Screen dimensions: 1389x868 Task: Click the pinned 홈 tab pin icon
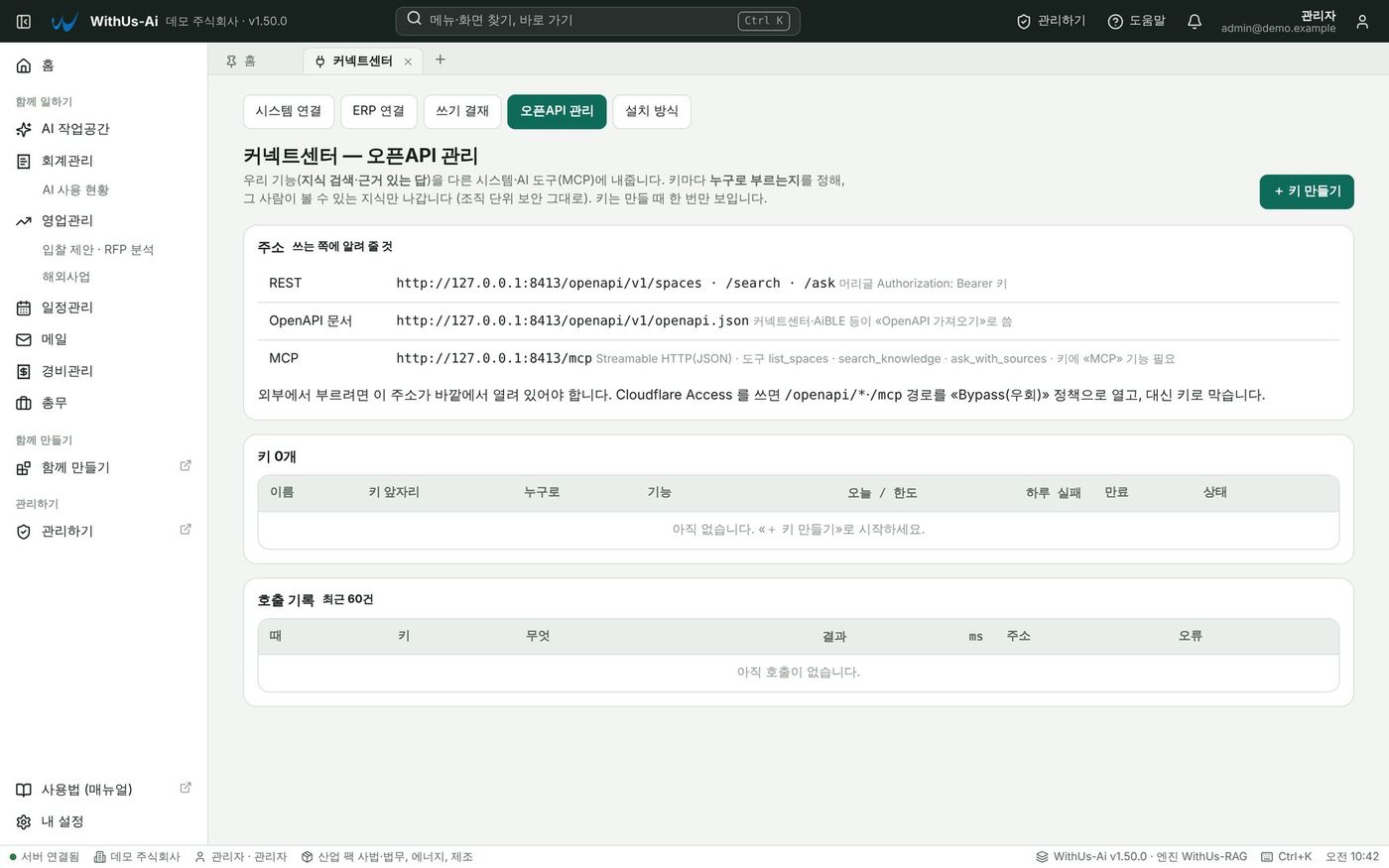pyautogui.click(x=231, y=61)
